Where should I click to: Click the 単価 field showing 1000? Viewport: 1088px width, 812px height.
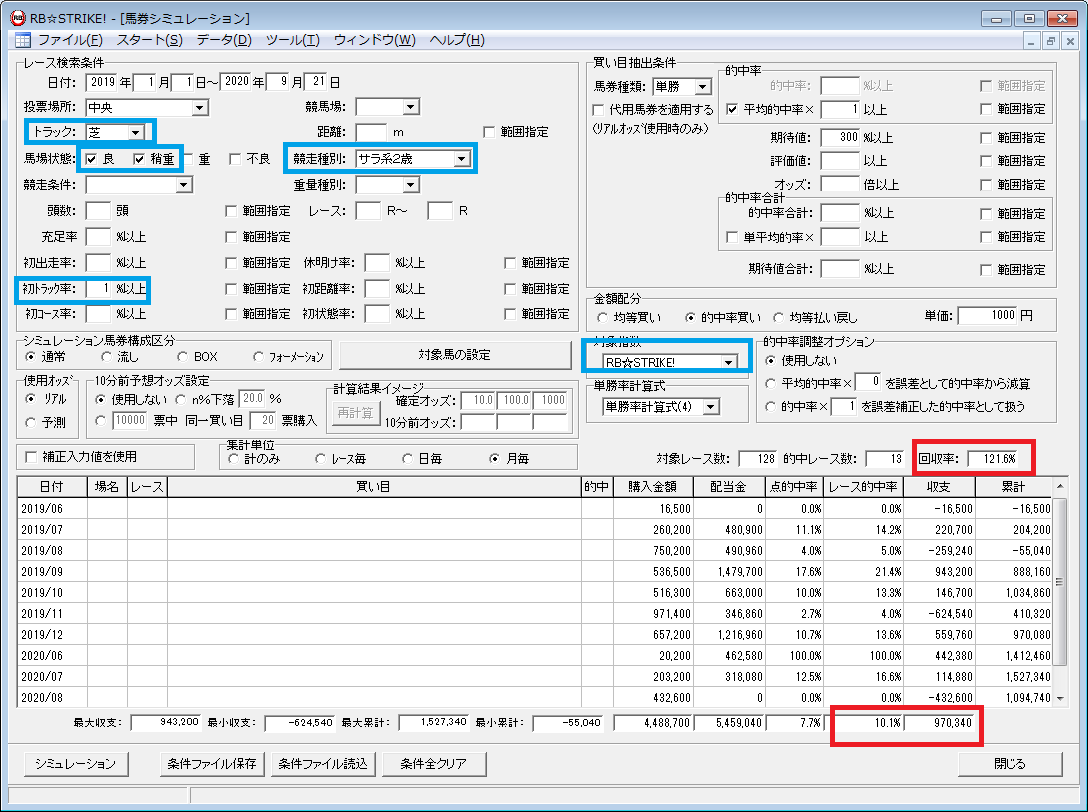click(988, 315)
